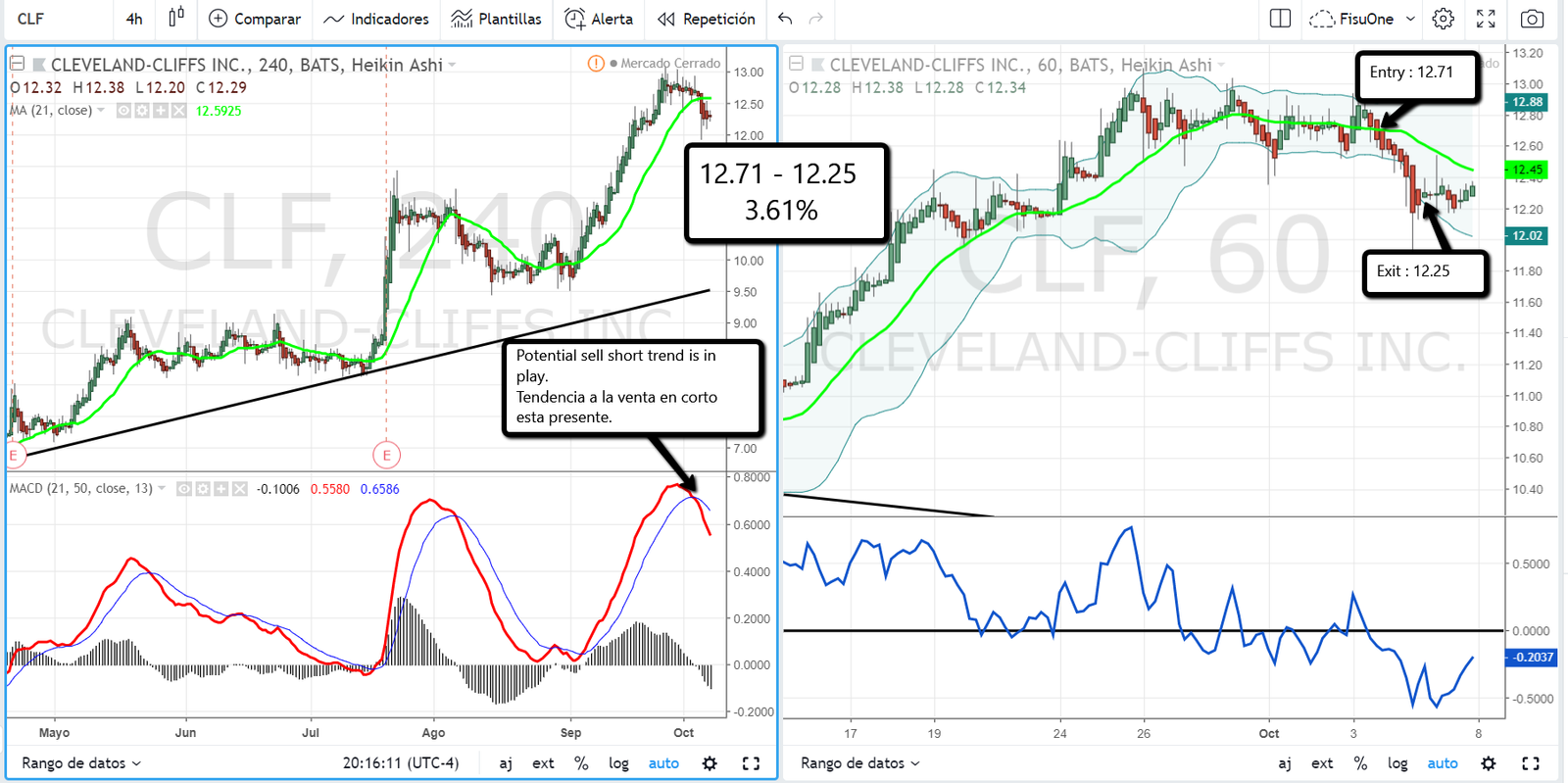The height and width of the screenshot is (783, 1568).
Task: Open the Plantillas menu
Action: 497,19
